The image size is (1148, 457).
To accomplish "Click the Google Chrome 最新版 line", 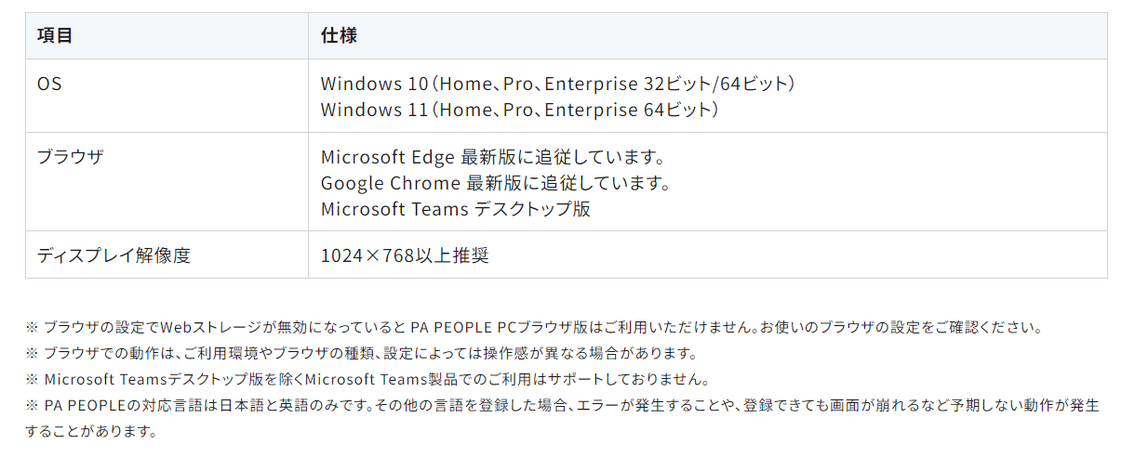I will [496, 182].
